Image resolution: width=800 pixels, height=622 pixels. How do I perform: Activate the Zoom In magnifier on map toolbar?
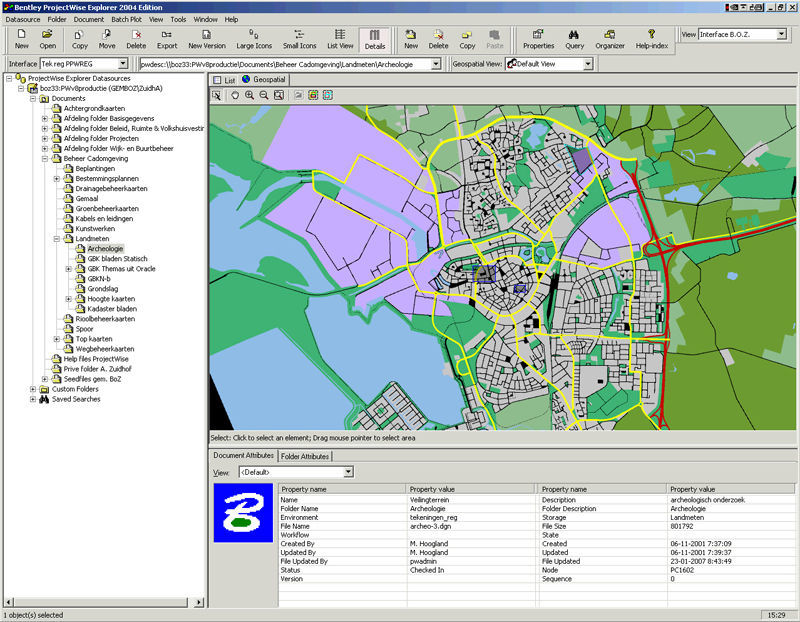(249, 95)
